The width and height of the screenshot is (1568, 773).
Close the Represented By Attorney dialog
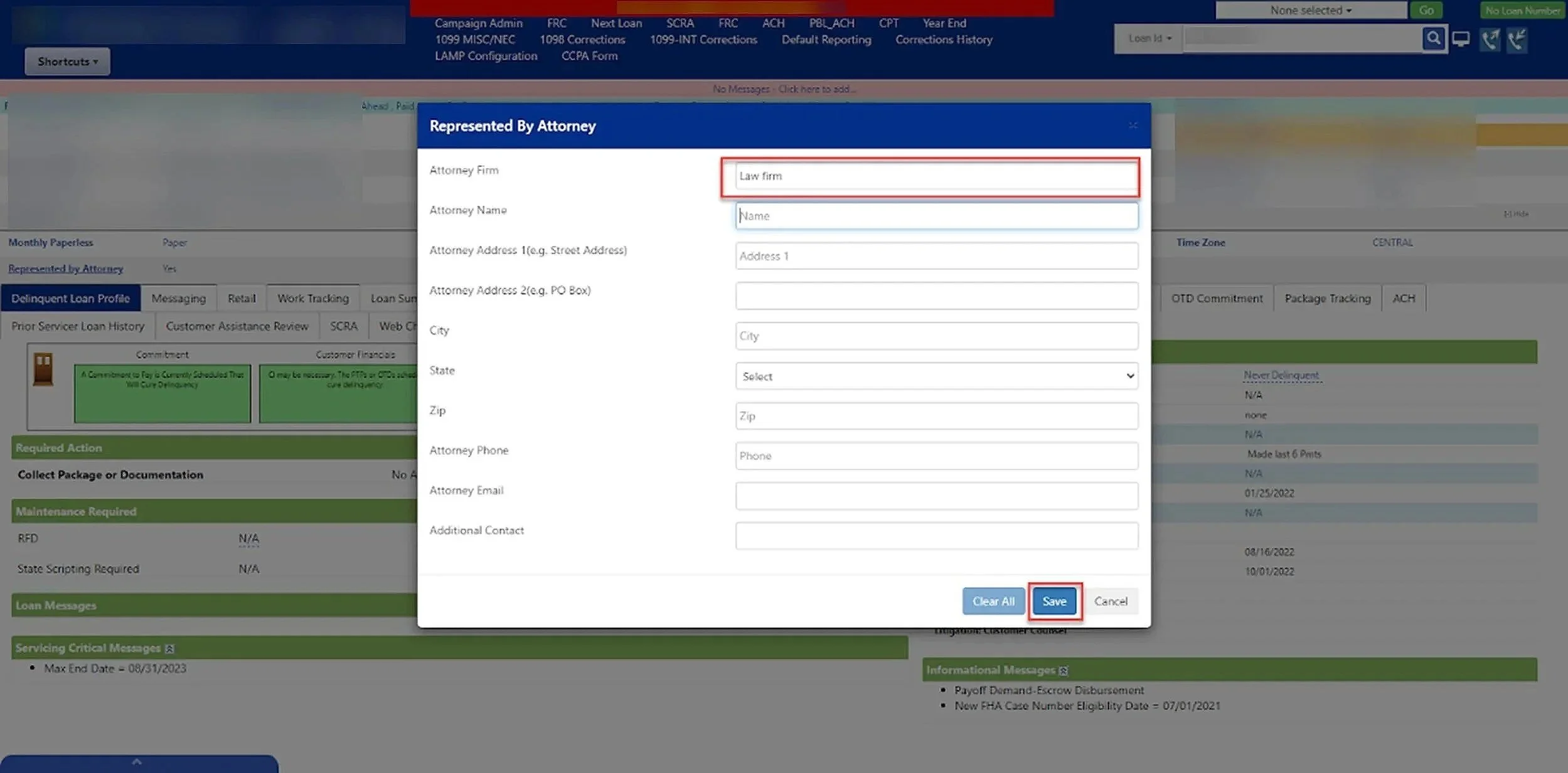(x=1133, y=125)
